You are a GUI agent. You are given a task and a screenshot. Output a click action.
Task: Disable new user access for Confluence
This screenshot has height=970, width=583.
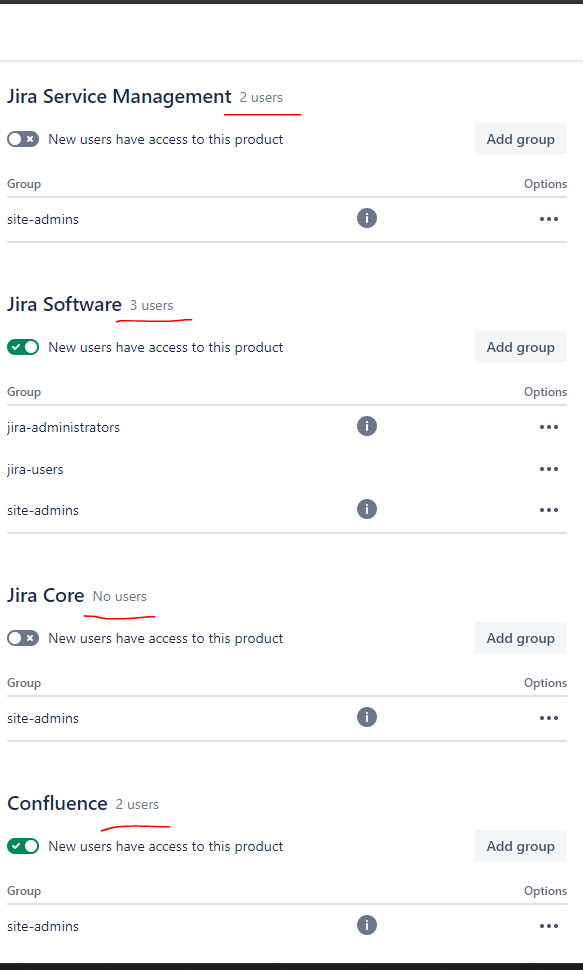(23, 846)
